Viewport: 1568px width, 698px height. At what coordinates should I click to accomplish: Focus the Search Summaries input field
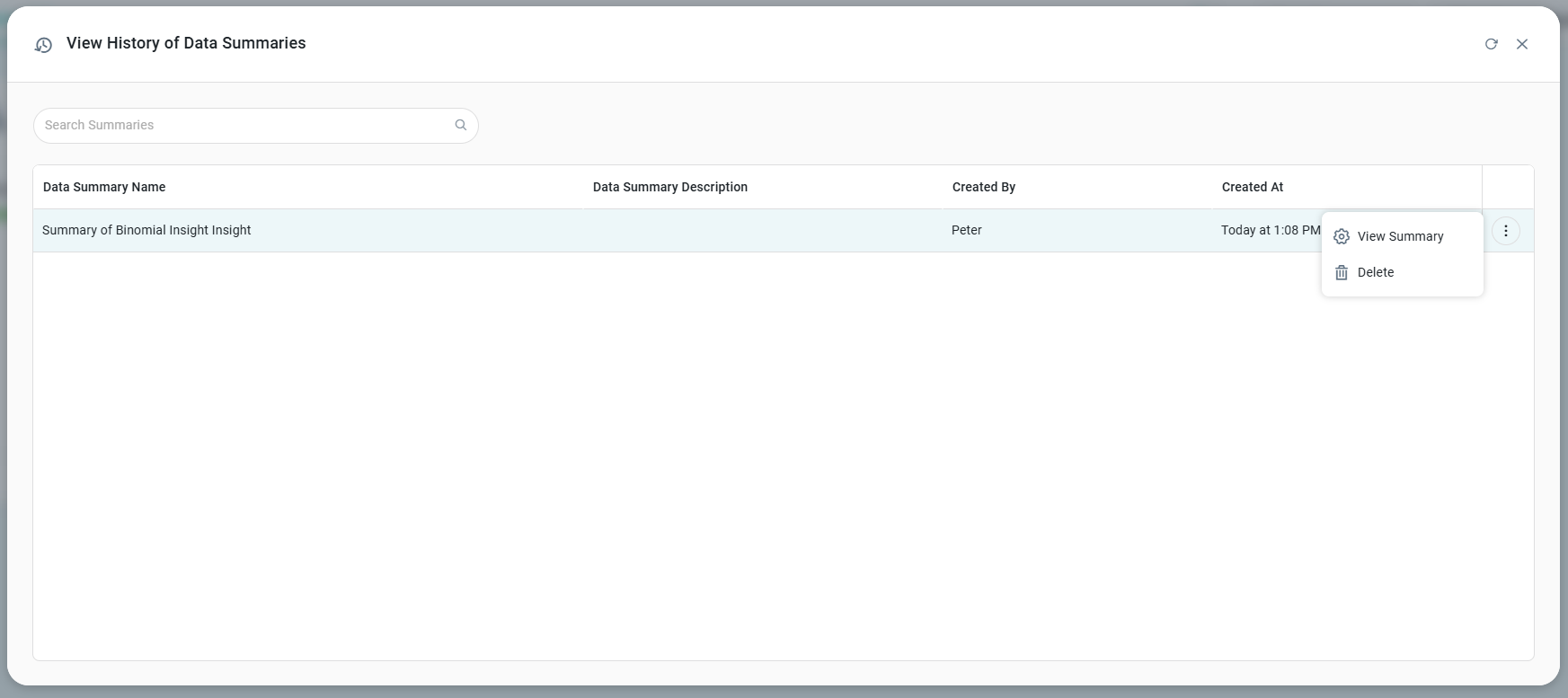243,125
